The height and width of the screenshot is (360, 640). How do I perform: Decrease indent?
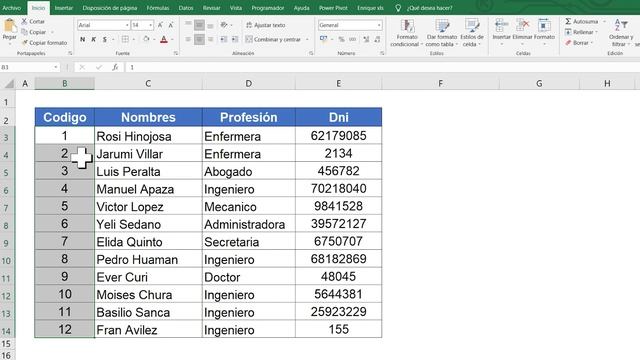click(224, 39)
